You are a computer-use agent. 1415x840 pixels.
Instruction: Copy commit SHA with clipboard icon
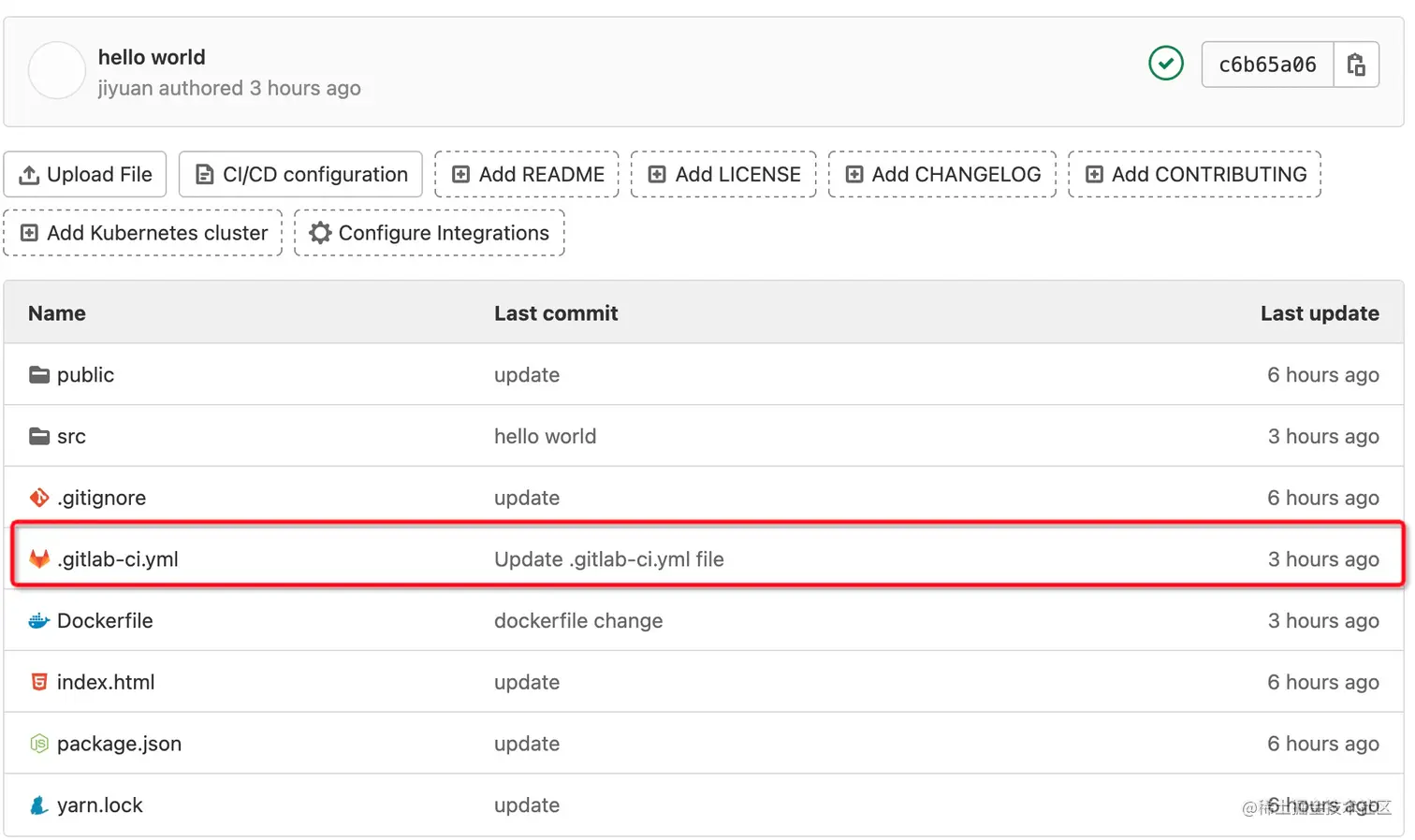[1355, 65]
